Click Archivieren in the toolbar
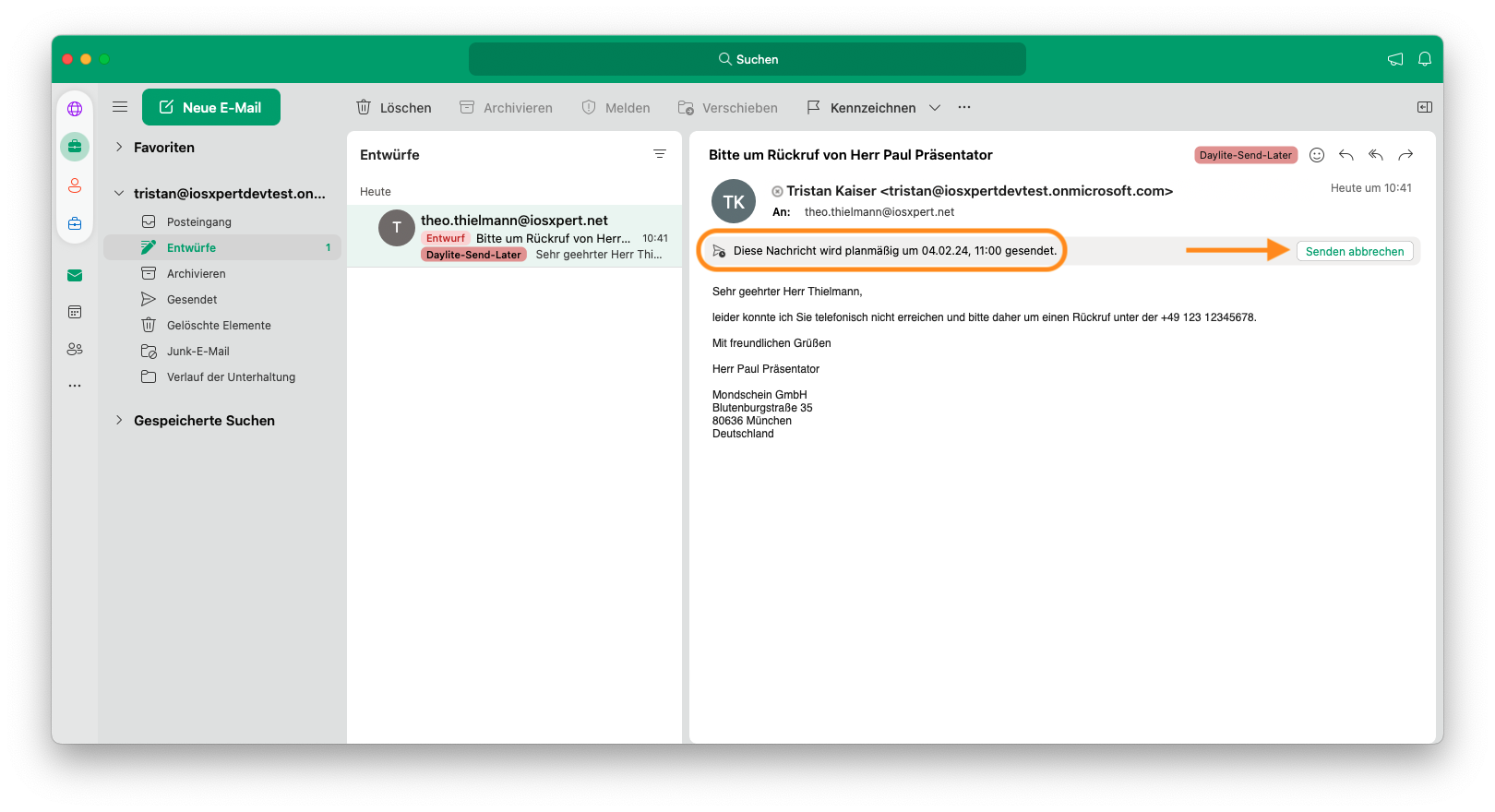Viewport: 1495px width, 812px height. [507, 108]
